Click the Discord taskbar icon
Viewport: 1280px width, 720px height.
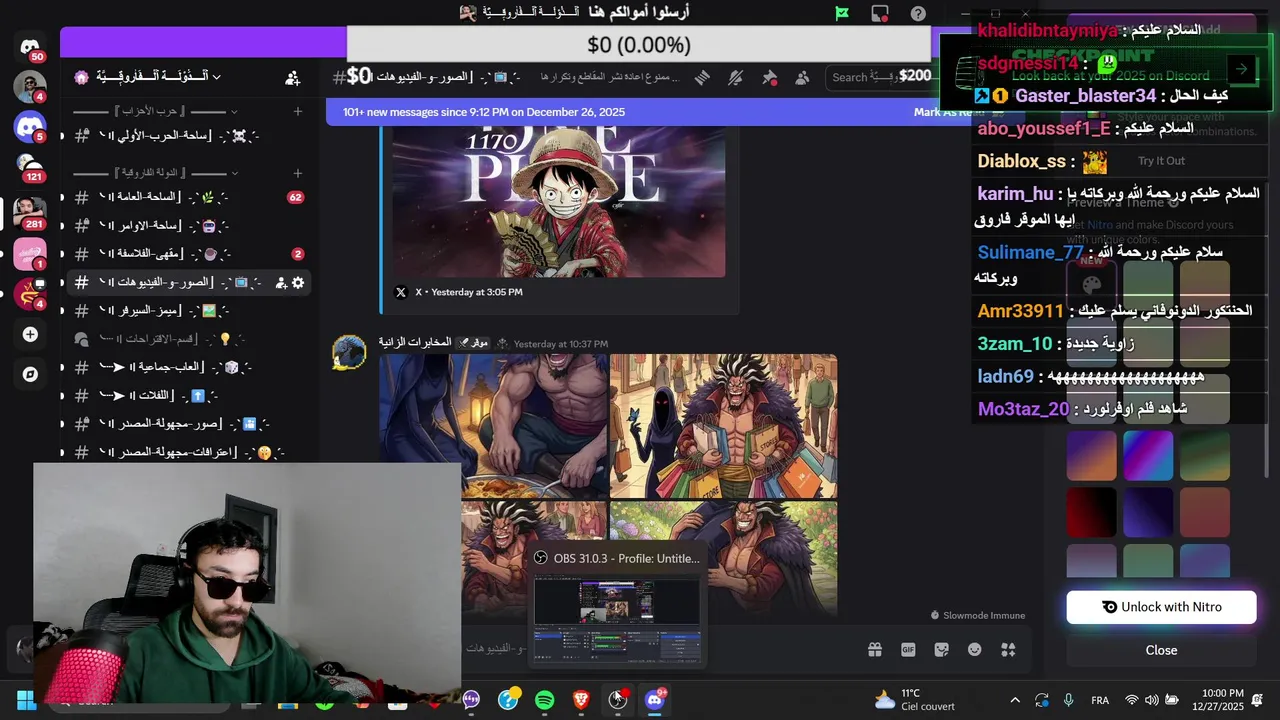click(655, 700)
